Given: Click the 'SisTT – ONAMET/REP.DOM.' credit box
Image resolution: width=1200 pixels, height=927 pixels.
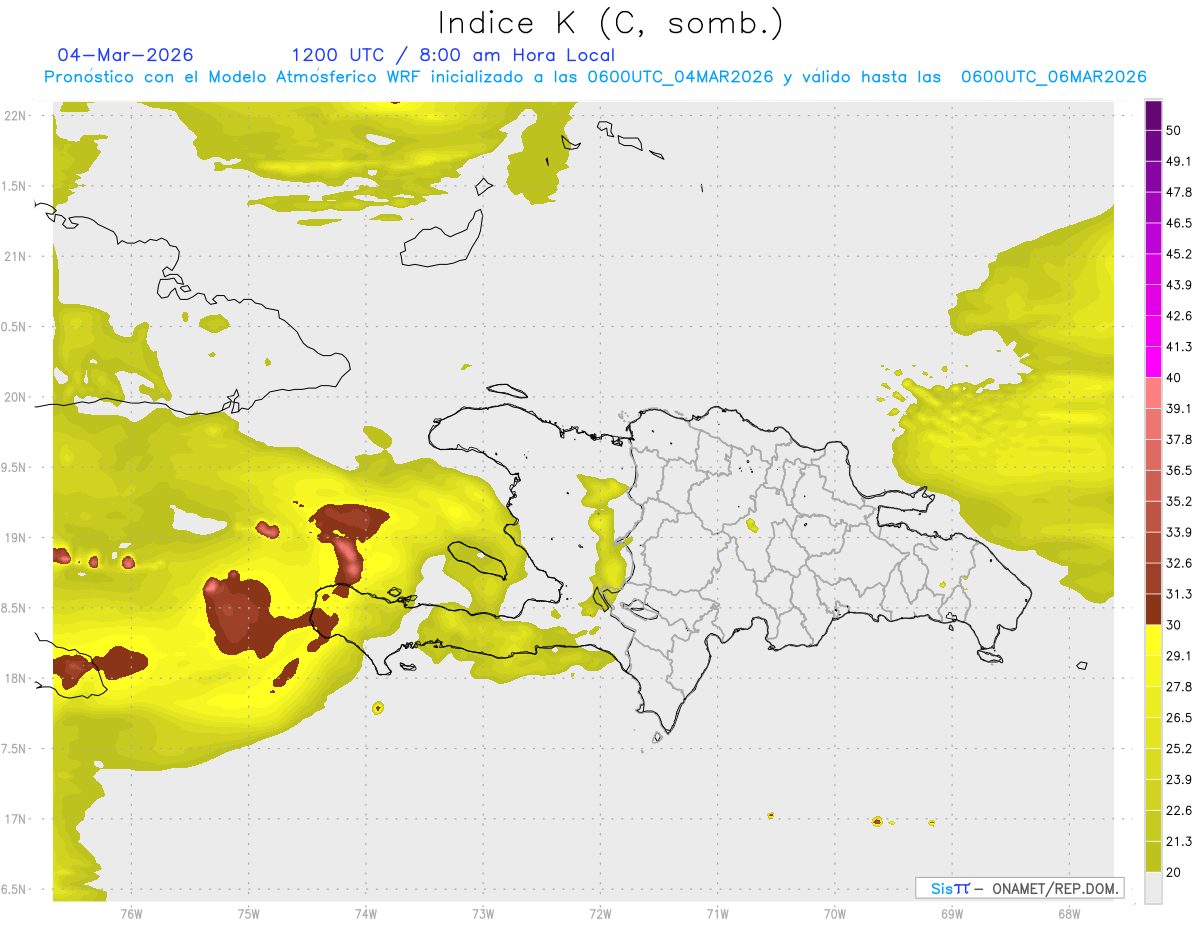Looking at the screenshot, I should (1019, 888).
